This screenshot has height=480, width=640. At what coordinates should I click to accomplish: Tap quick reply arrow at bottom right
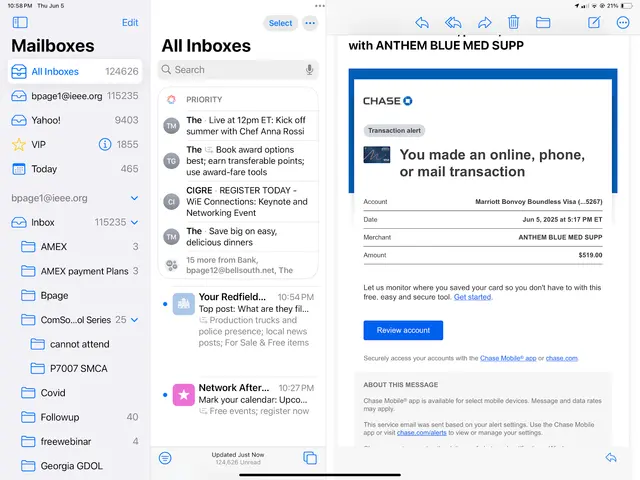[611, 458]
